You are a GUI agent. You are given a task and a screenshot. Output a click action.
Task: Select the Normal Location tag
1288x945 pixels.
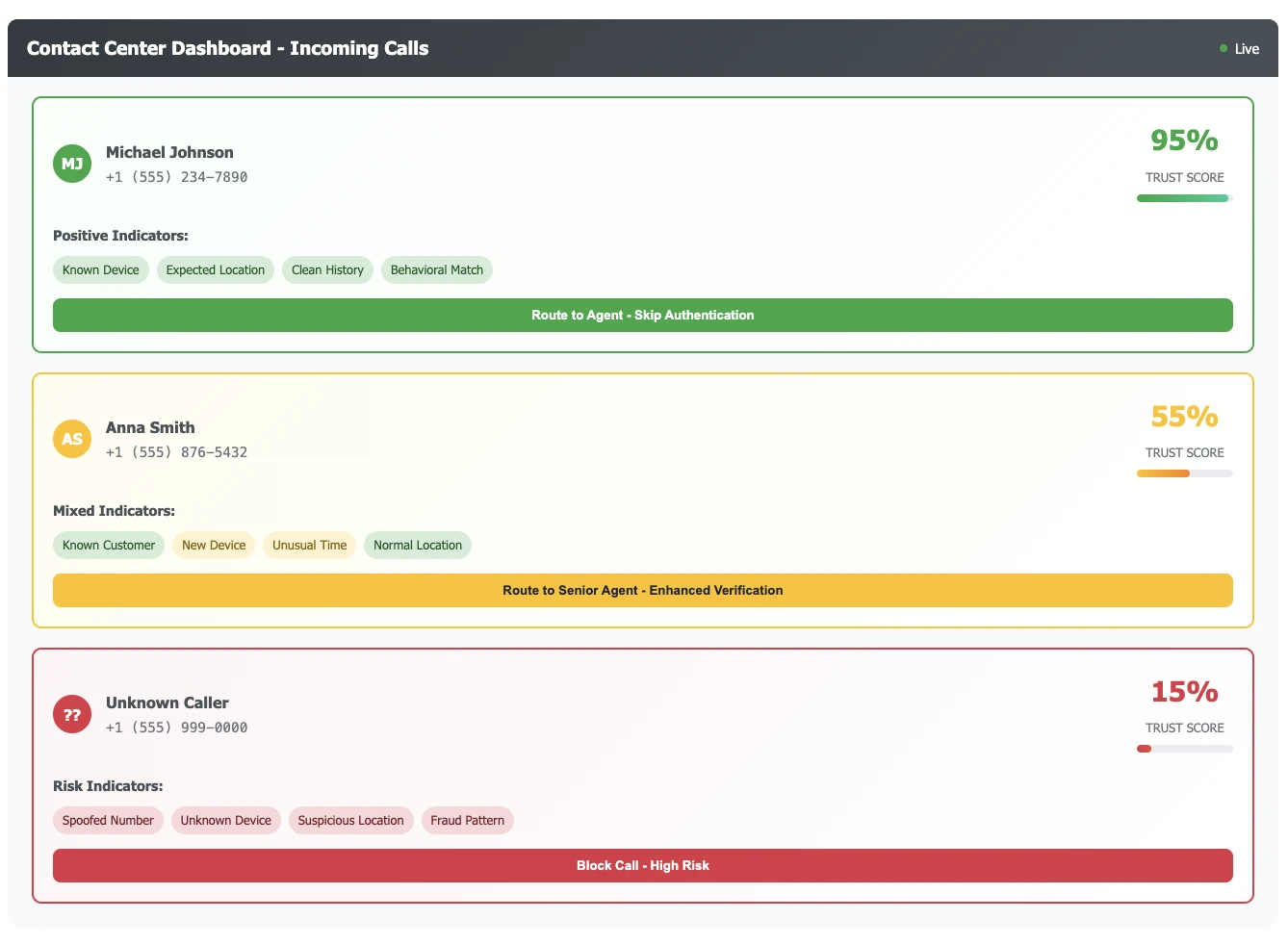point(418,546)
